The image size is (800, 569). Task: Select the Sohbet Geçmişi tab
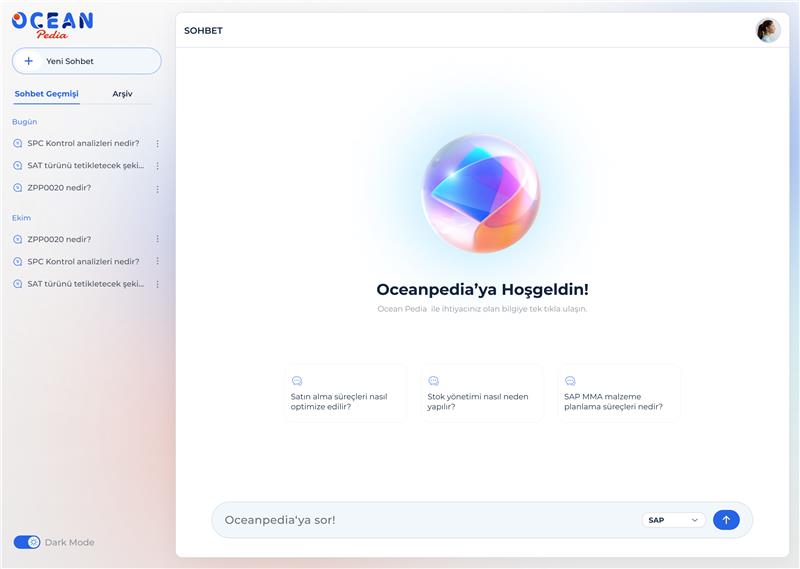[46, 94]
